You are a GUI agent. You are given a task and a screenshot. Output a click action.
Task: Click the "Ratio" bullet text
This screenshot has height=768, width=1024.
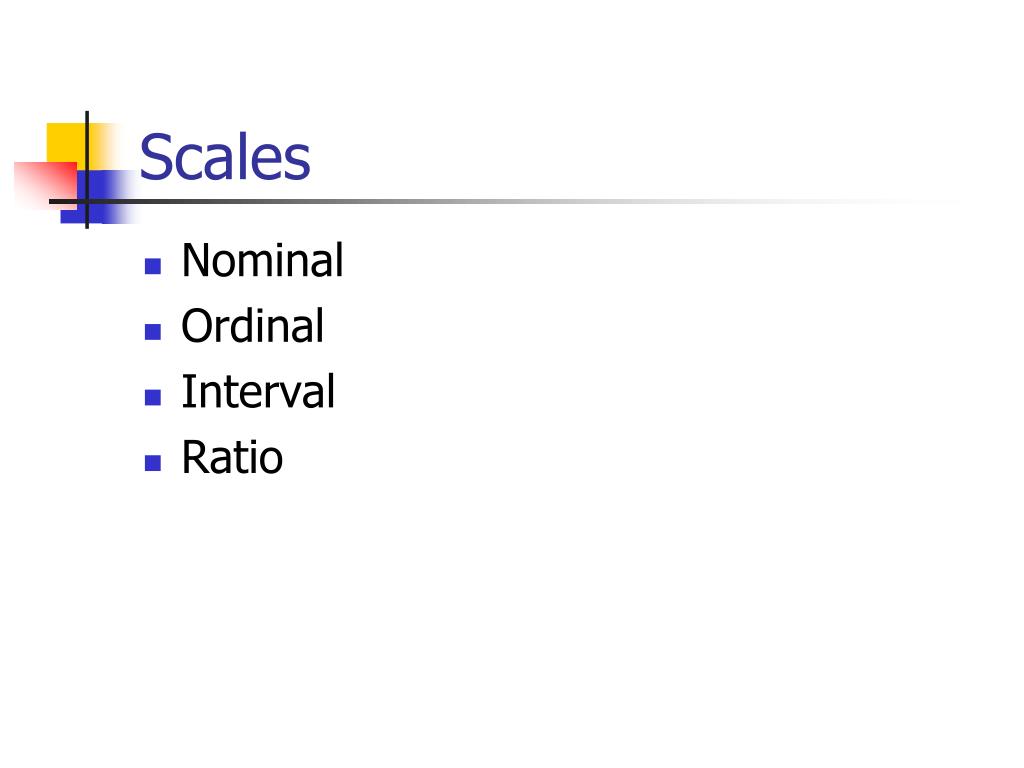click(231, 458)
